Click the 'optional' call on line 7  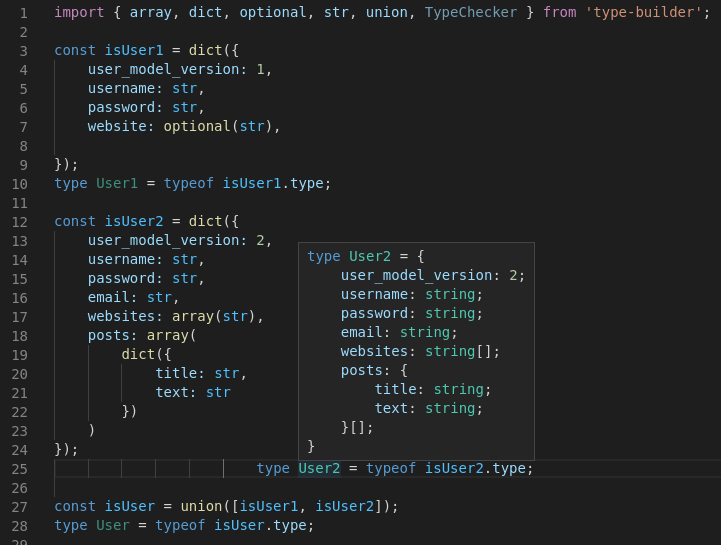click(x=197, y=126)
